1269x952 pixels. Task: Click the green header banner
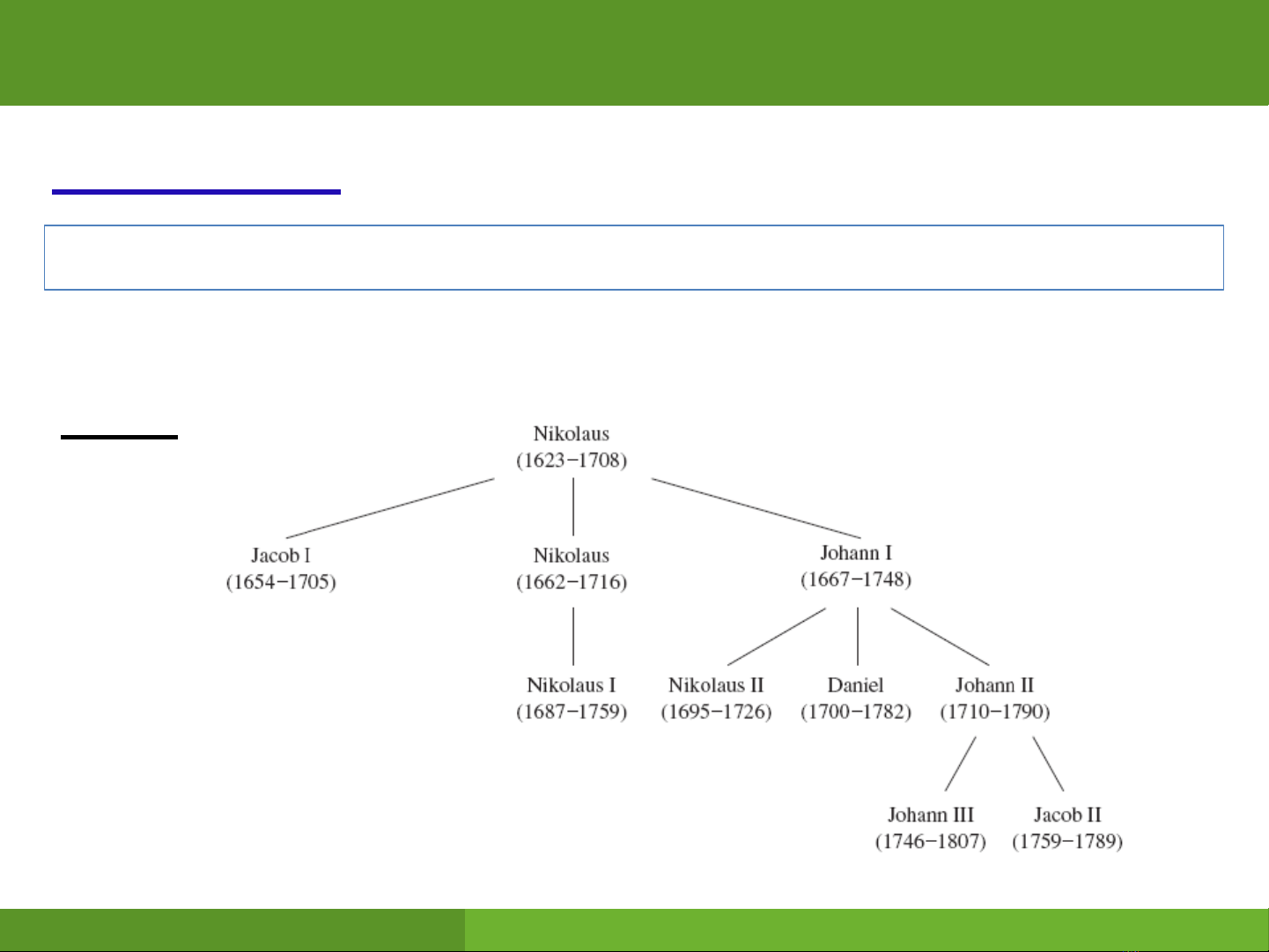(x=634, y=53)
